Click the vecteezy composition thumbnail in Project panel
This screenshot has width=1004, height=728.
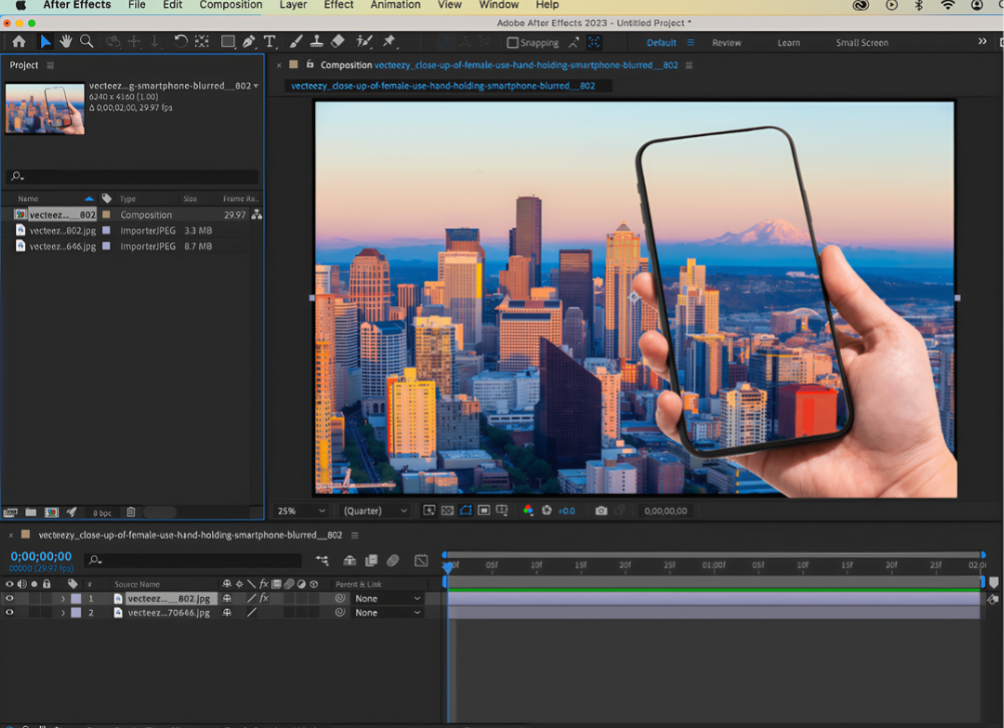(x=44, y=105)
